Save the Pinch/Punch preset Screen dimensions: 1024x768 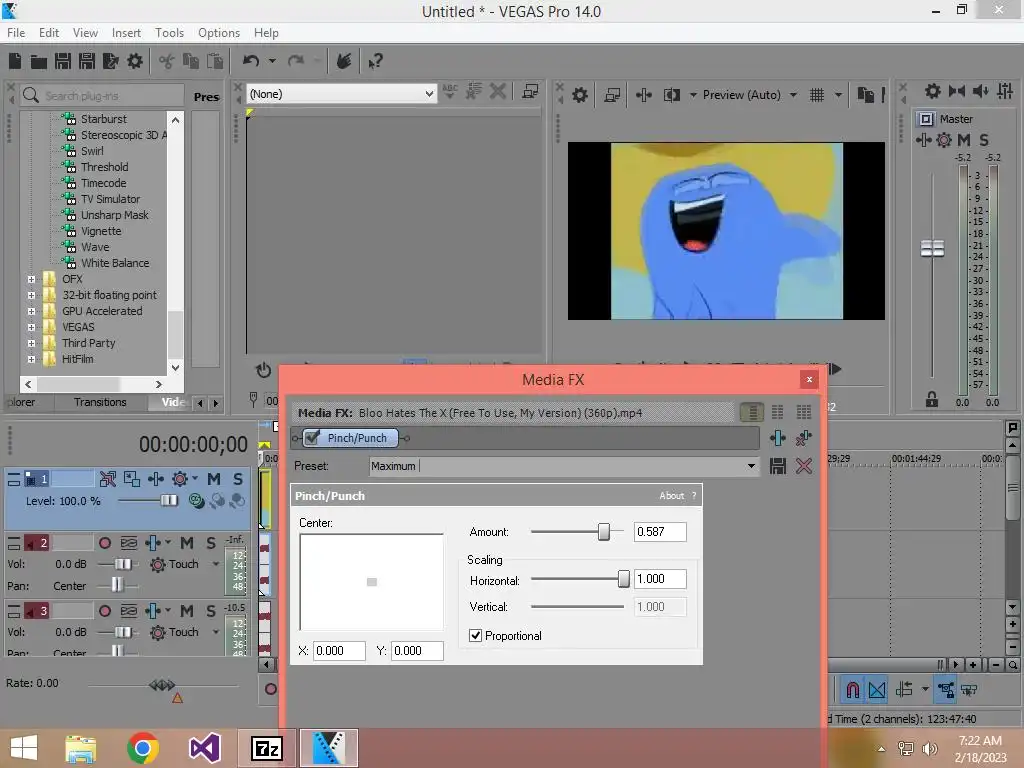(x=777, y=466)
